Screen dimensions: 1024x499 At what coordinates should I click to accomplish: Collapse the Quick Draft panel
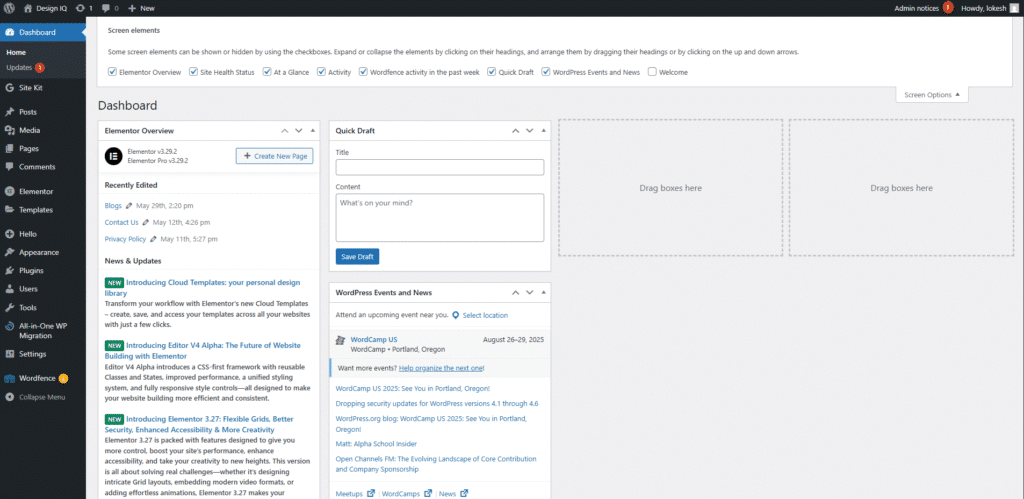coord(543,131)
